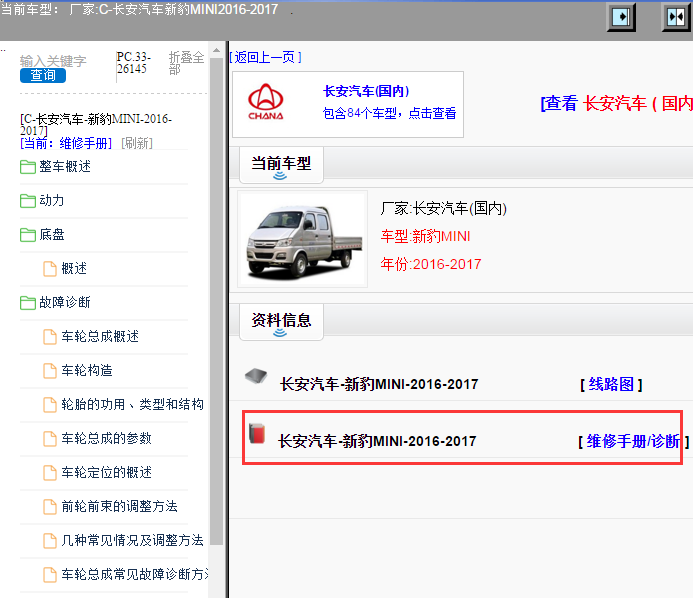693x598 pixels.
Task: Open the 整车概述 folder
Action: (65, 167)
